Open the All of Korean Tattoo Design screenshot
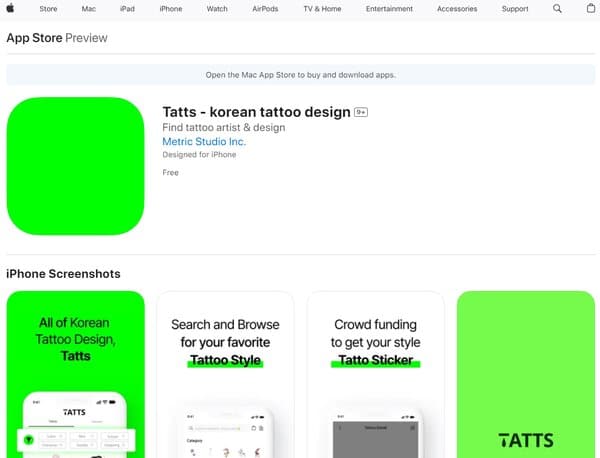The width and height of the screenshot is (600, 458). (x=75, y=374)
